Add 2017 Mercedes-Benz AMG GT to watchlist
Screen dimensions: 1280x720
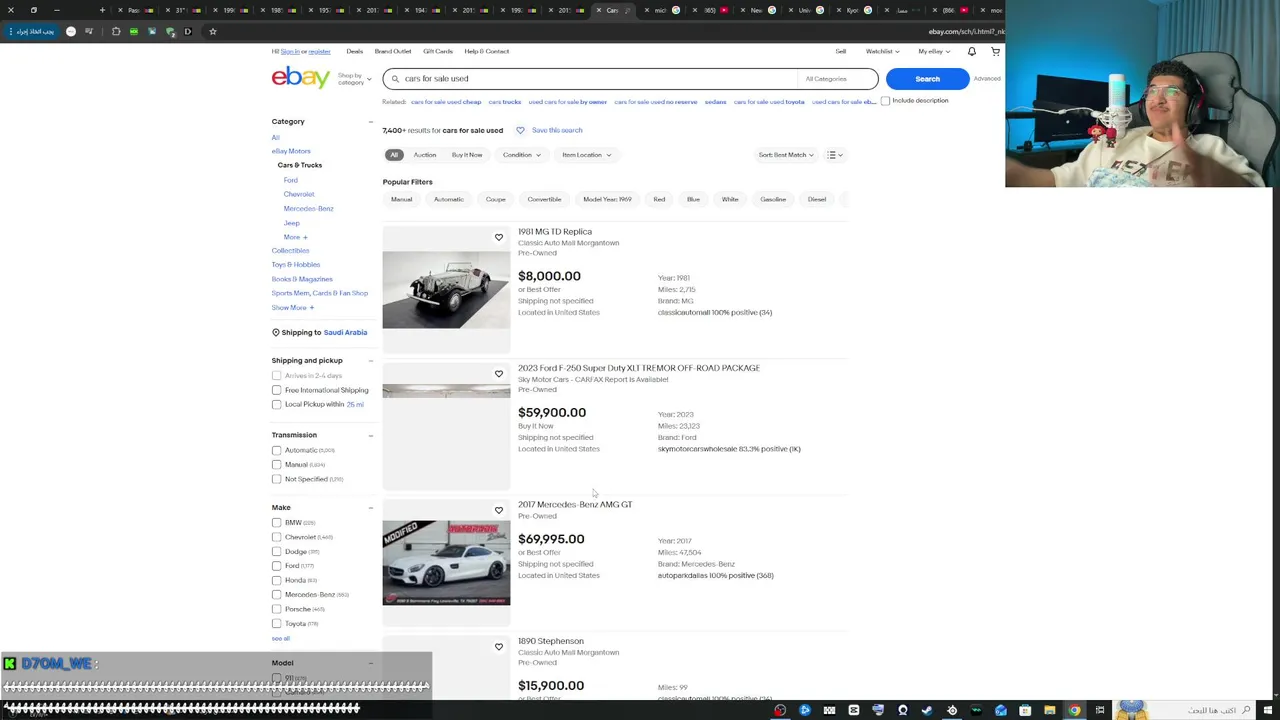click(x=499, y=510)
